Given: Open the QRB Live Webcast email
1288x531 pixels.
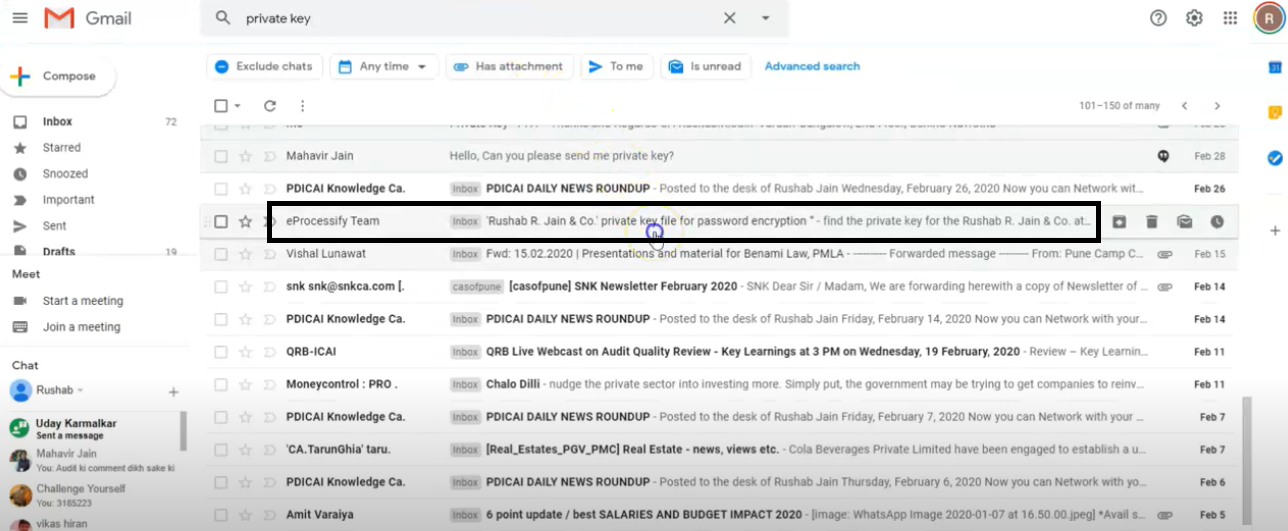Looking at the screenshot, I should [719, 351].
